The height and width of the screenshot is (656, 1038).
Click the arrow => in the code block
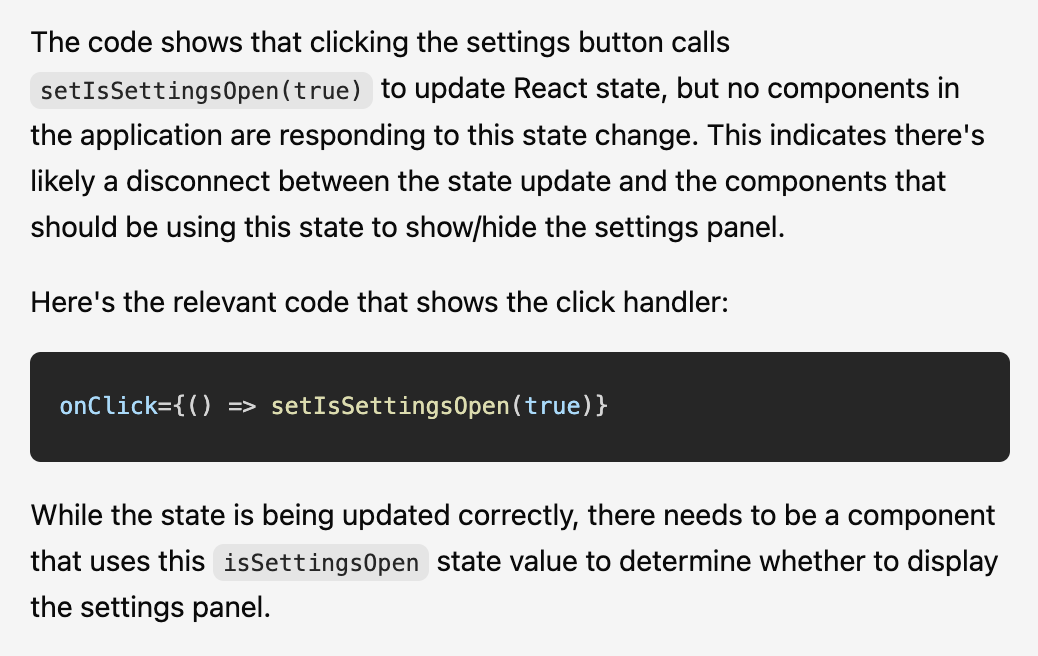point(243,407)
